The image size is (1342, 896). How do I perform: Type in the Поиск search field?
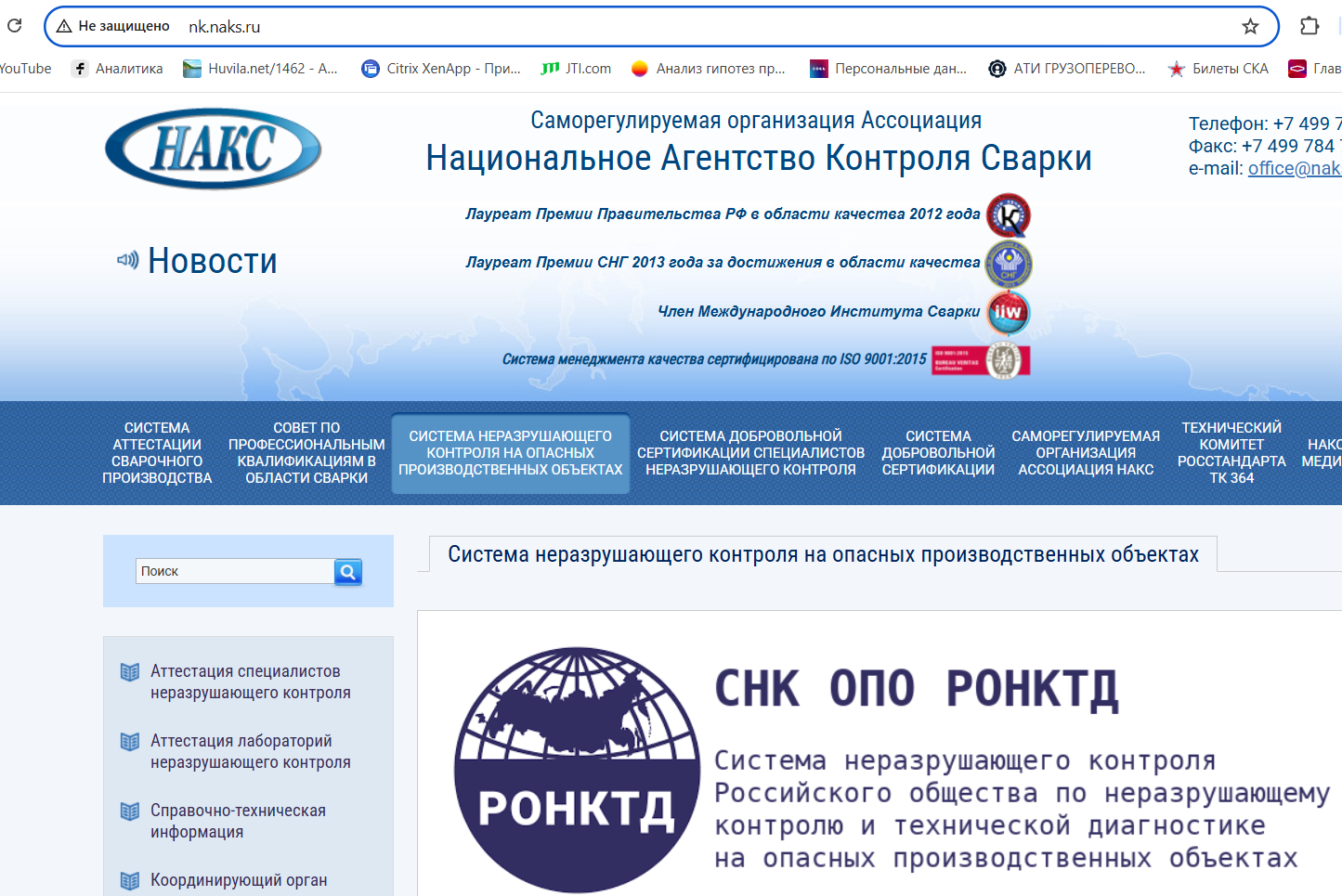[235, 571]
